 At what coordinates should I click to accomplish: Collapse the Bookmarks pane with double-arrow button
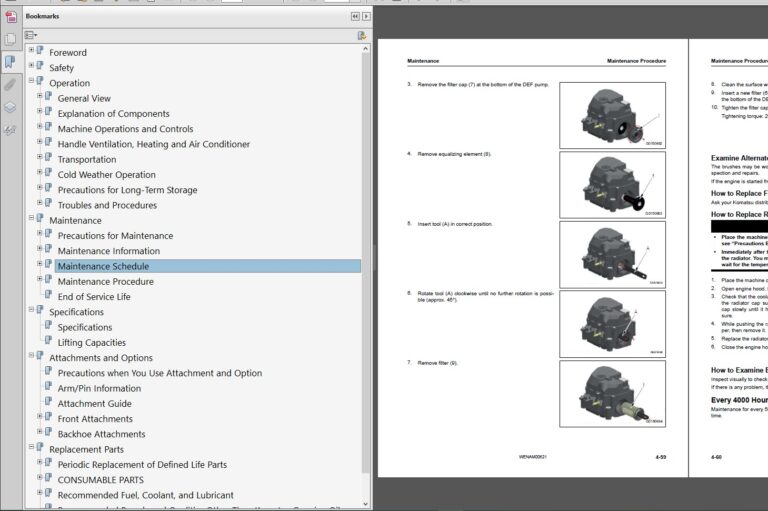point(354,16)
